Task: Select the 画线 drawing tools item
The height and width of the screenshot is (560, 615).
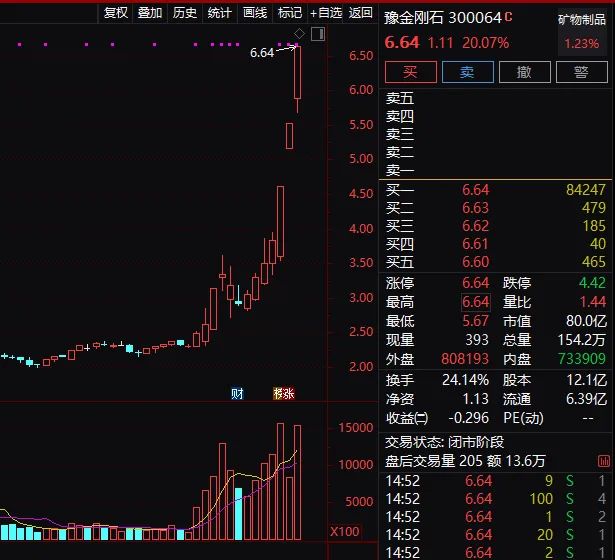Action: pos(255,13)
